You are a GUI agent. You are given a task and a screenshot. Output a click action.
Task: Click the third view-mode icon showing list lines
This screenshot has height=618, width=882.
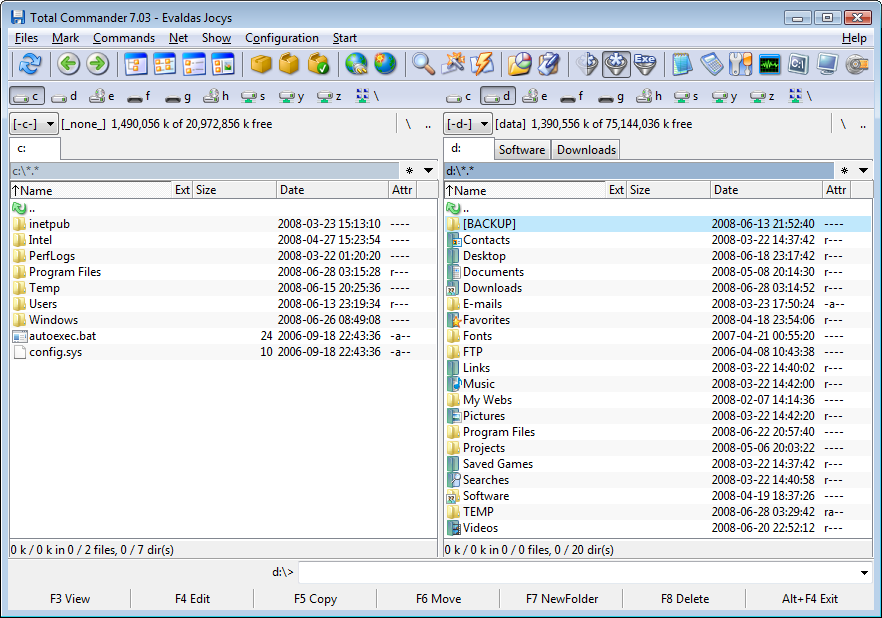194,64
